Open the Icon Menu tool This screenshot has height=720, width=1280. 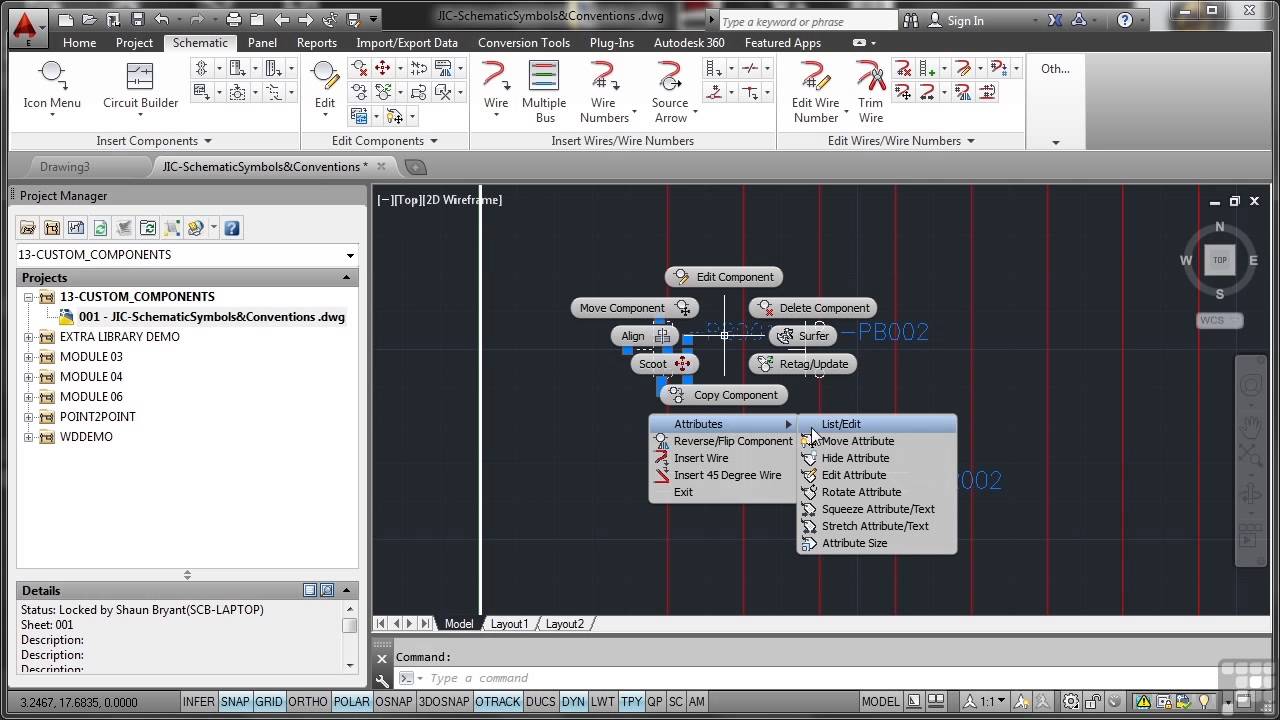pyautogui.click(x=52, y=85)
